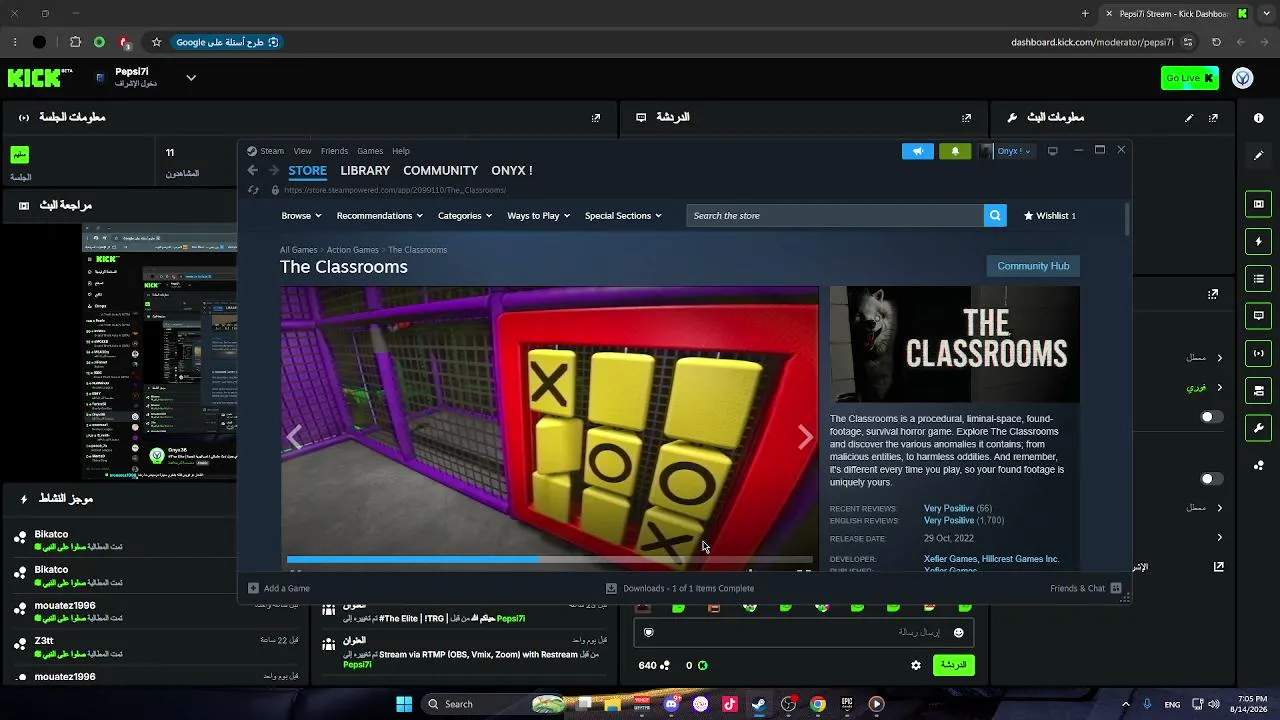The image size is (1280, 720).
Task: Click the Windows Start button
Action: point(404,704)
